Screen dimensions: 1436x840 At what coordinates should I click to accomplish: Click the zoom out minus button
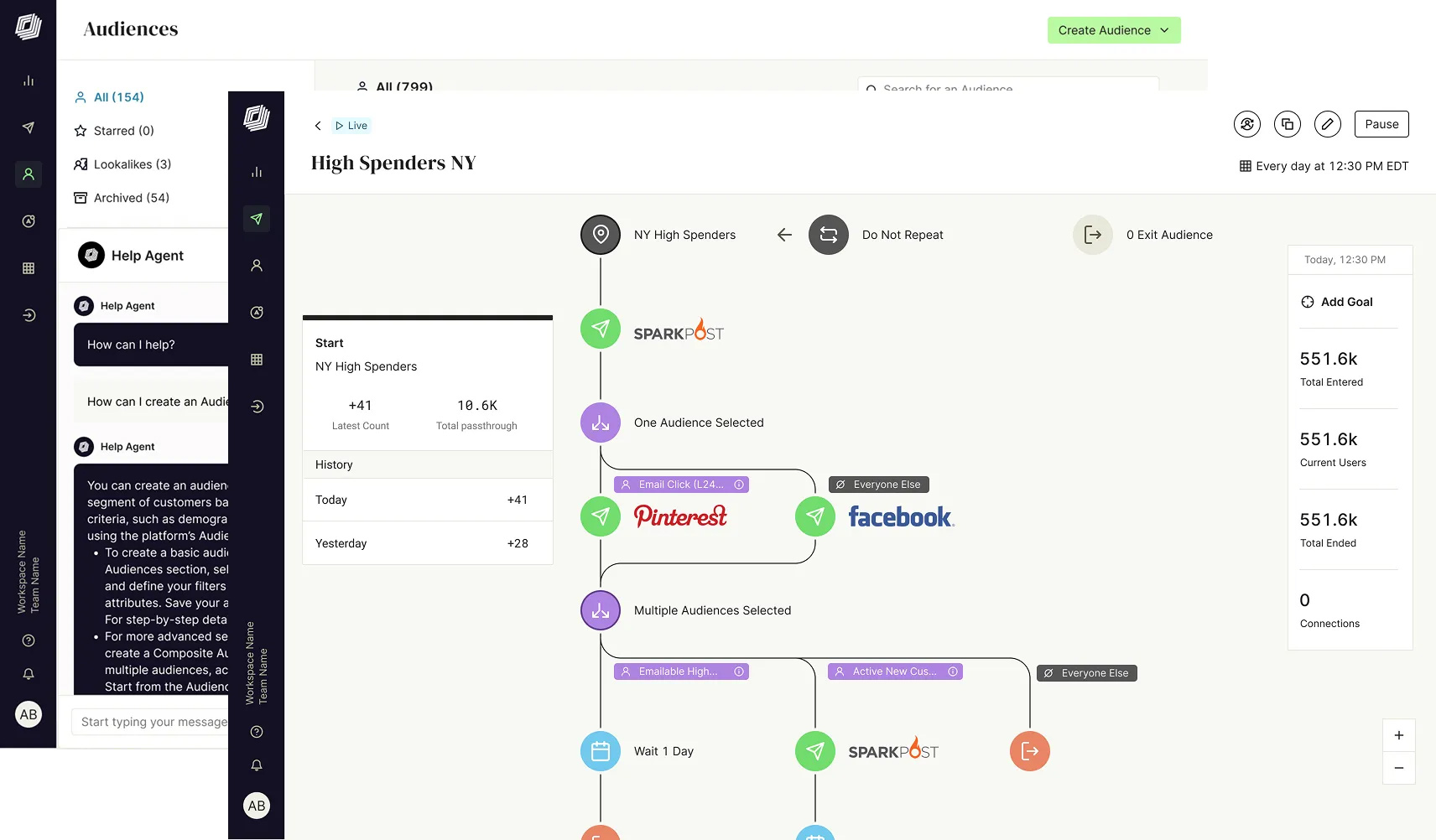(x=1398, y=768)
